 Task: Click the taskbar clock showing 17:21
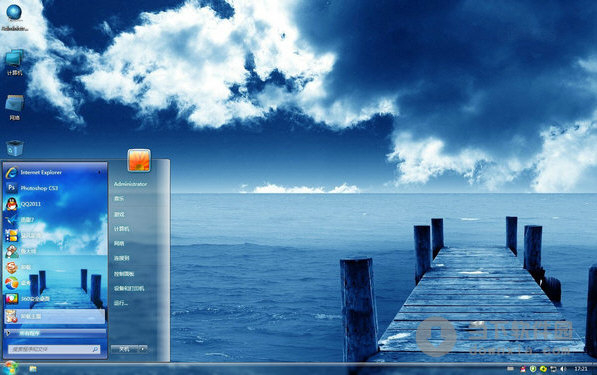pyautogui.click(x=581, y=369)
